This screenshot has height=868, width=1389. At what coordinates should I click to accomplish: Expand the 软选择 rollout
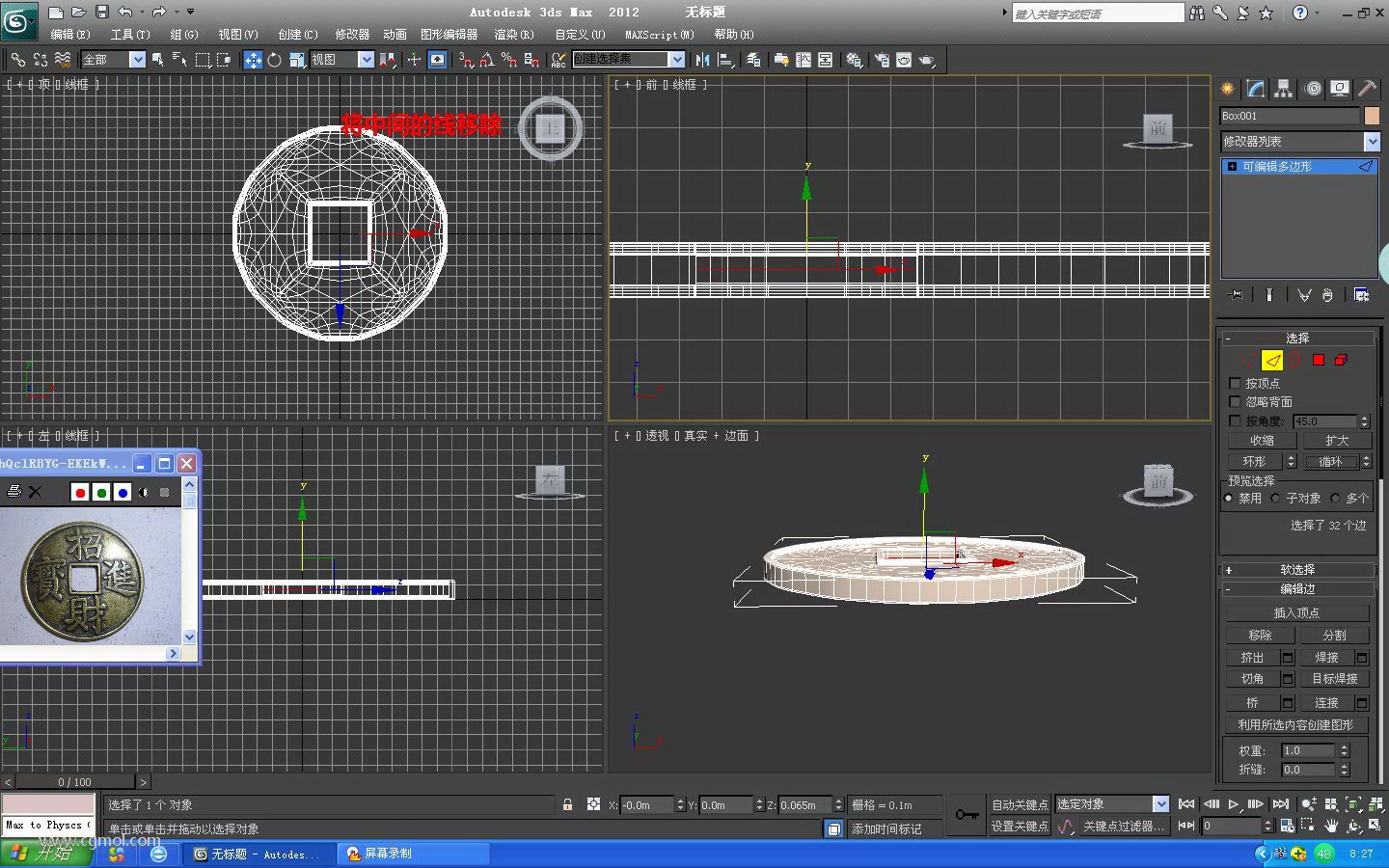click(1297, 570)
